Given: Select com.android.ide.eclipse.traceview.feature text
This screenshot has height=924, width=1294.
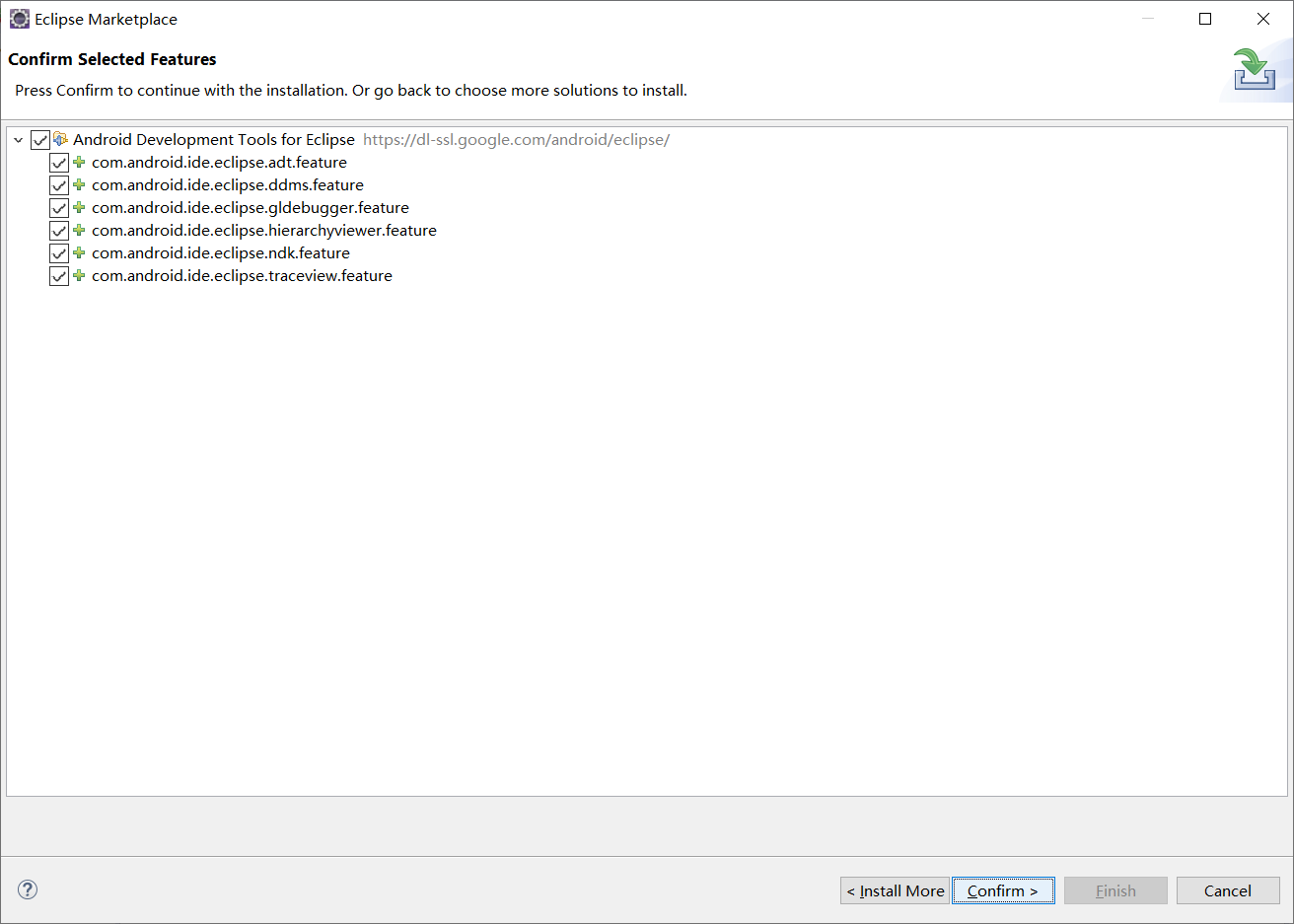Looking at the screenshot, I should 242,275.
